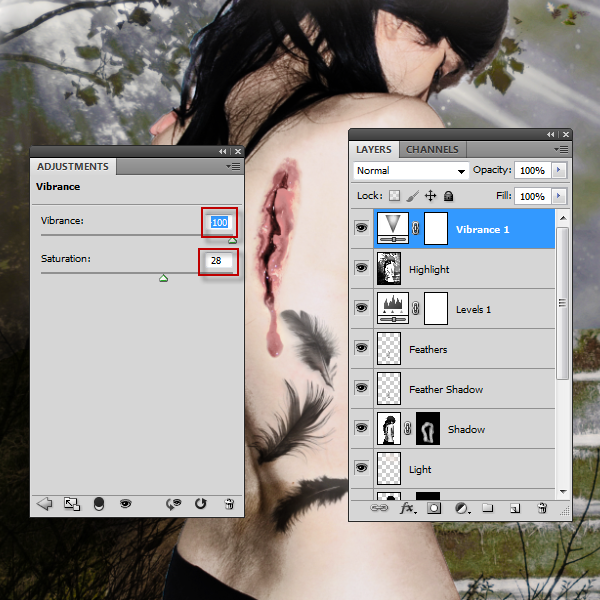Image resolution: width=600 pixels, height=600 pixels.
Task: Create new group folder icon
Action: (488, 508)
